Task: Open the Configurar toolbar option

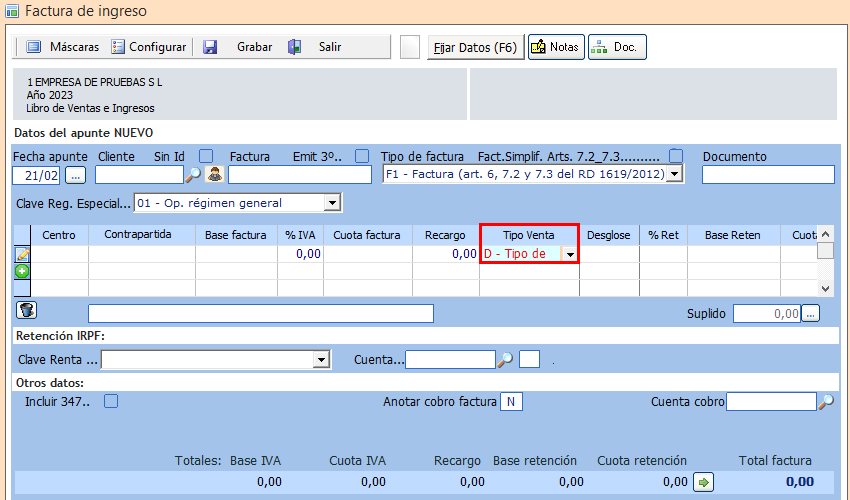Action: click(149, 47)
